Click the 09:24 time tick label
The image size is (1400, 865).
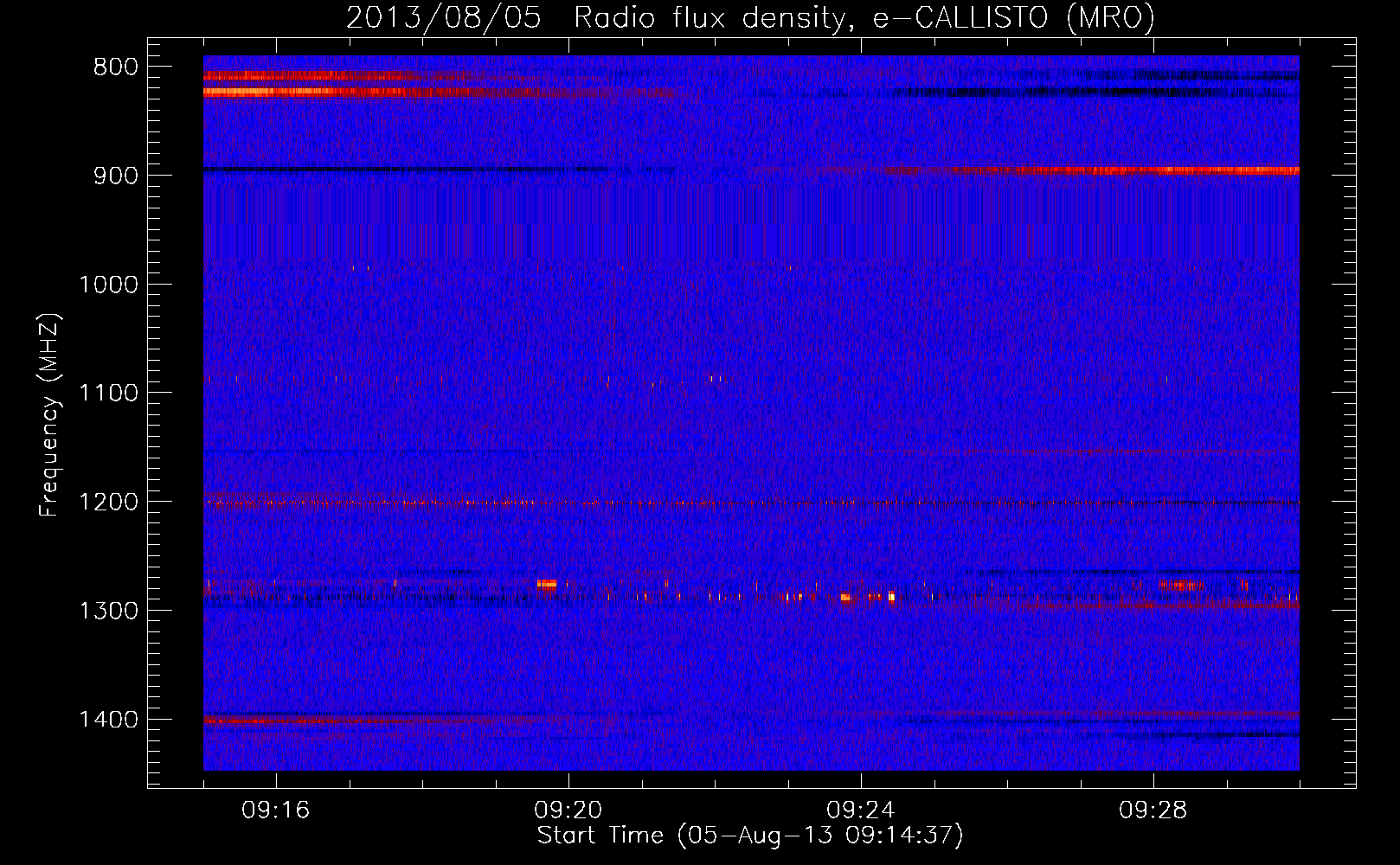coord(861,811)
